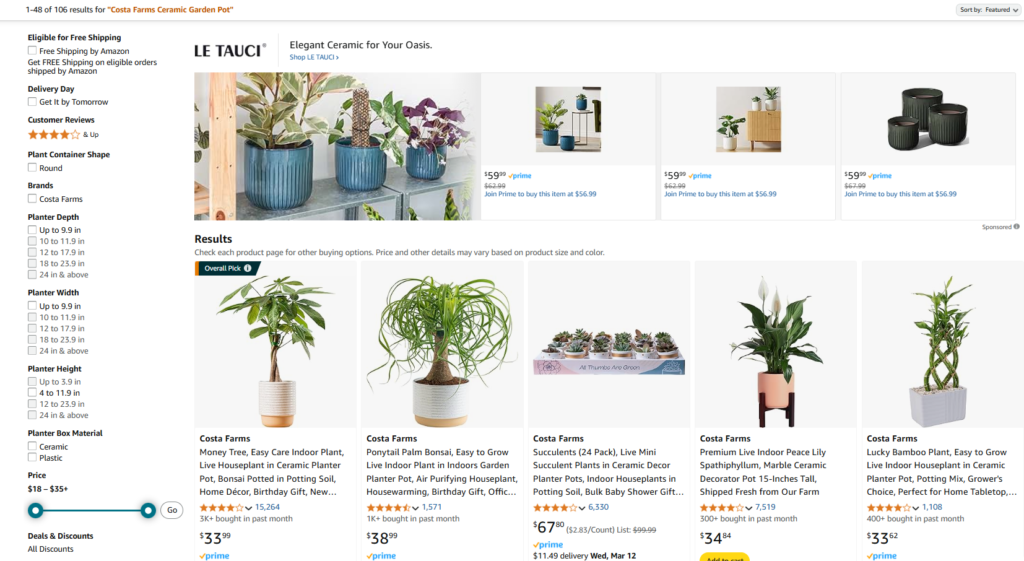
Task: Click the Overall Pick info icon
Action: (248, 268)
